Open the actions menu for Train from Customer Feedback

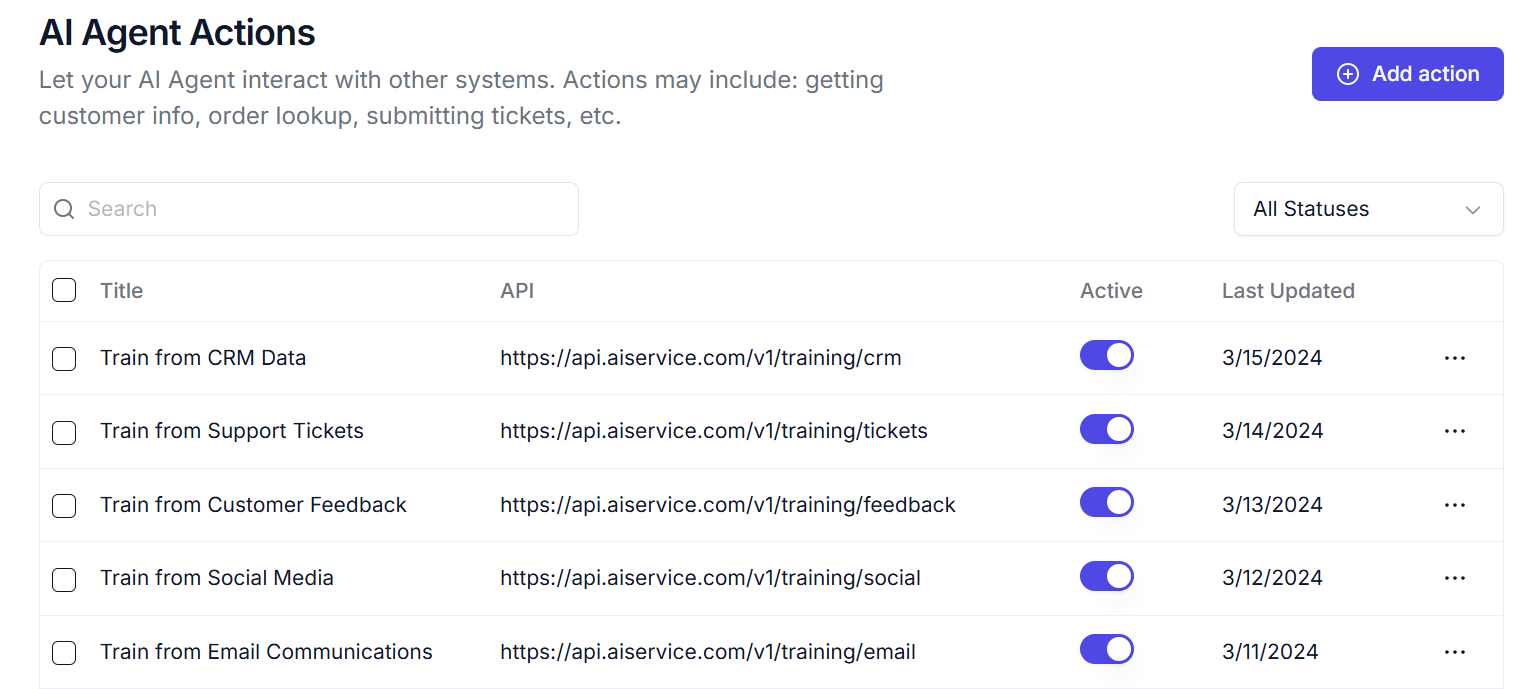click(x=1455, y=504)
